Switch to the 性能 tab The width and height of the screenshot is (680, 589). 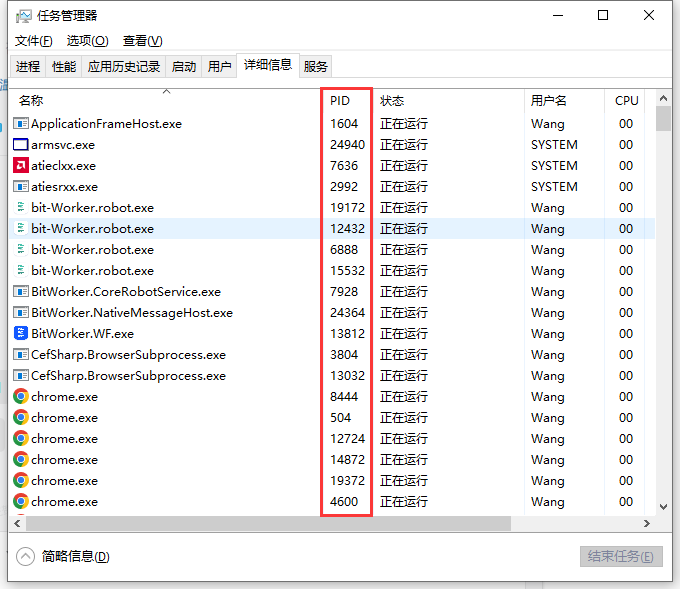pos(63,67)
